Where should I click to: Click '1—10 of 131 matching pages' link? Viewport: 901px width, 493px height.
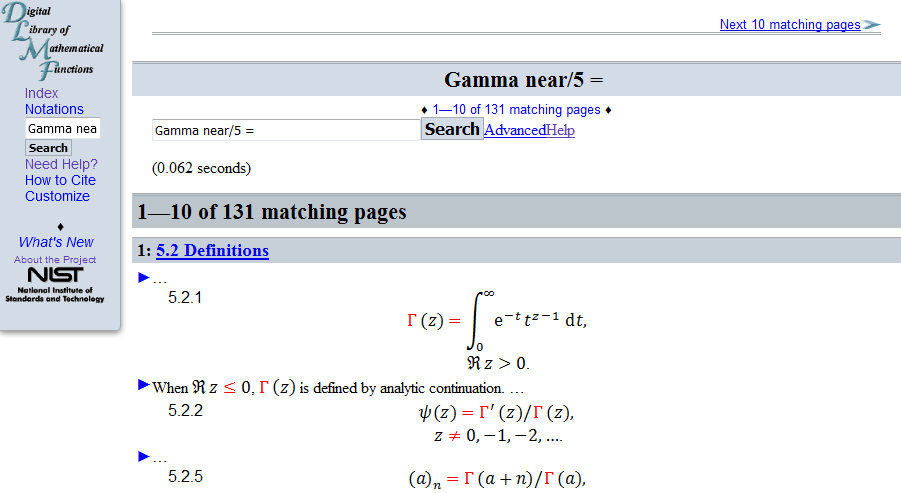click(x=517, y=110)
